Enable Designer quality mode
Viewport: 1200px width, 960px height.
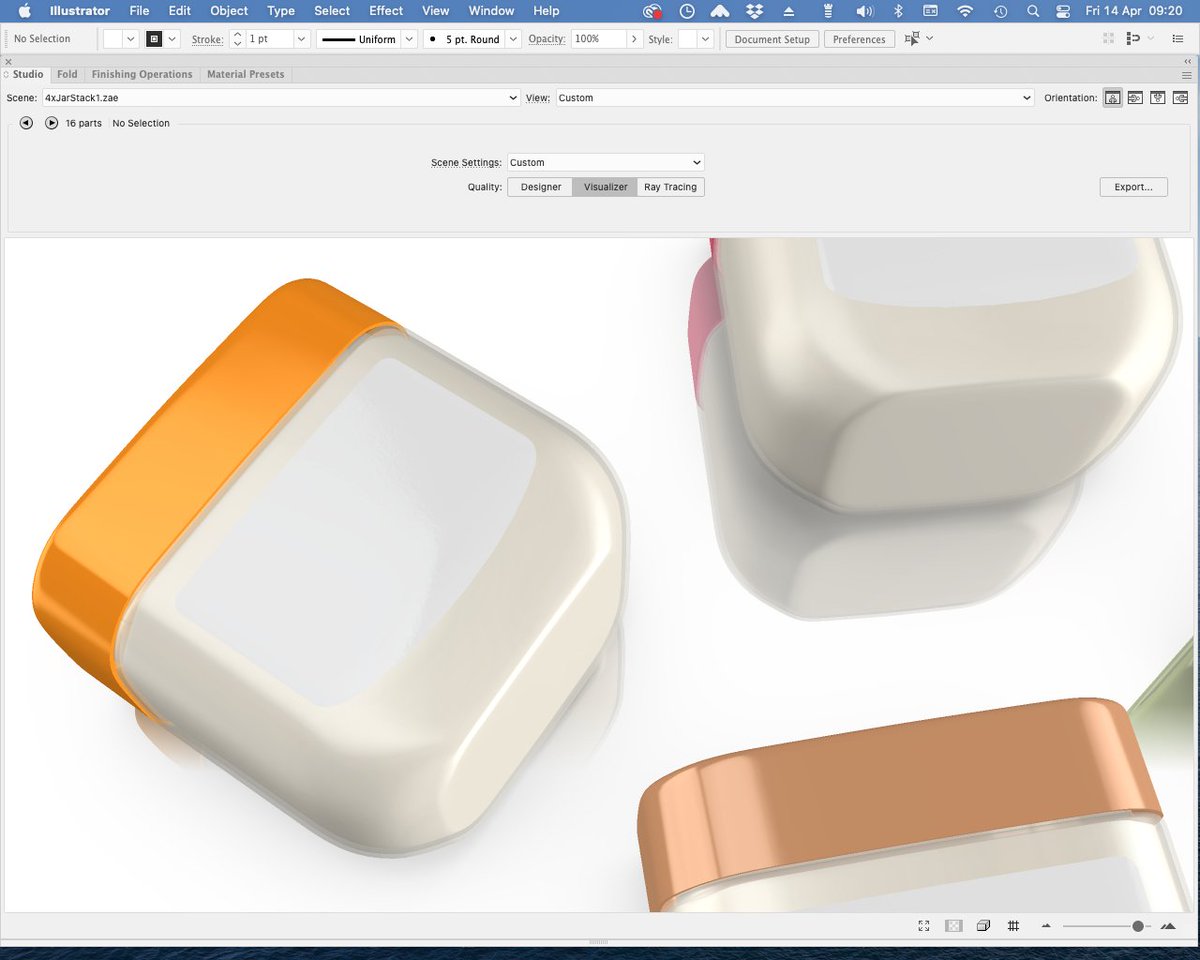[539, 187]
